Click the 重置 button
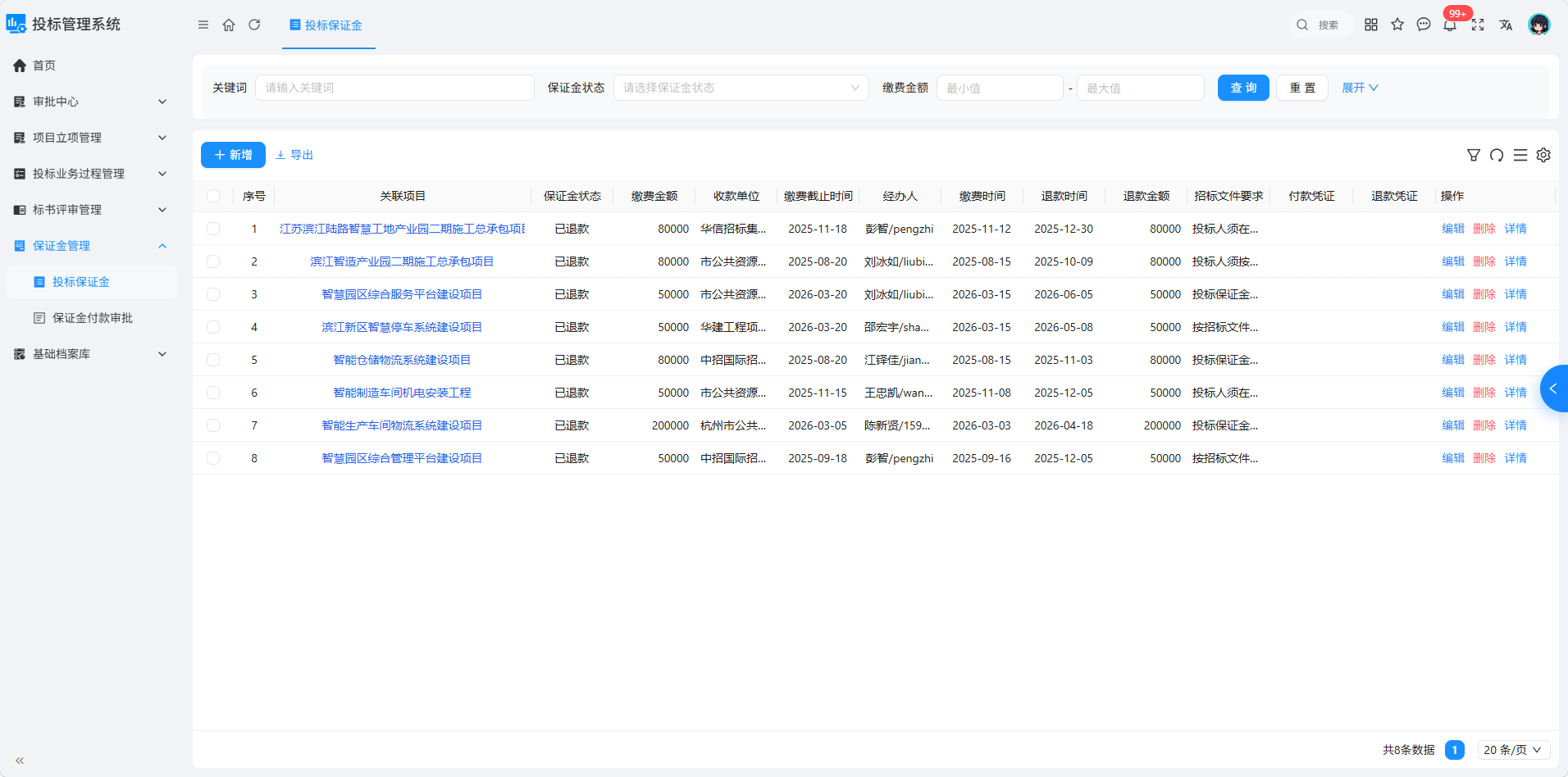Image resolution: width=1568 pixels, height=777 pixels. click(1302, 88)
